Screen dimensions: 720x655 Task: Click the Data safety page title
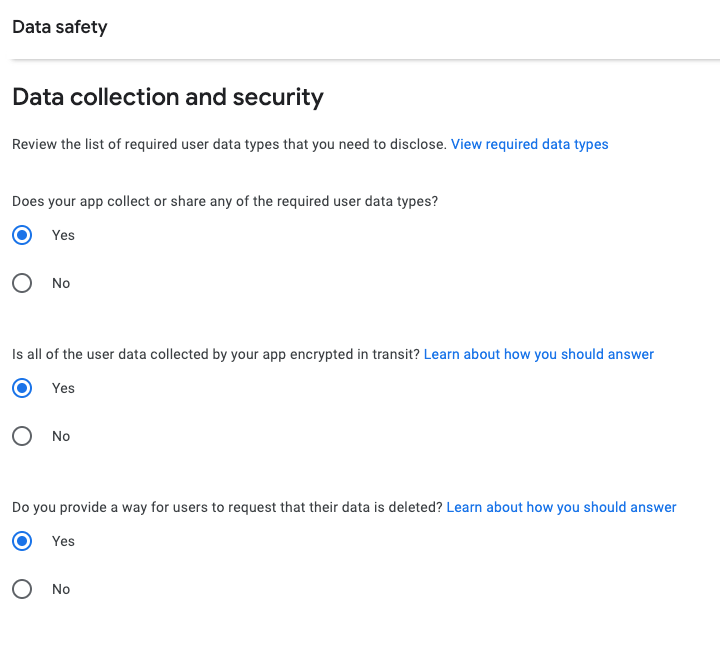[x=60, y=27]
